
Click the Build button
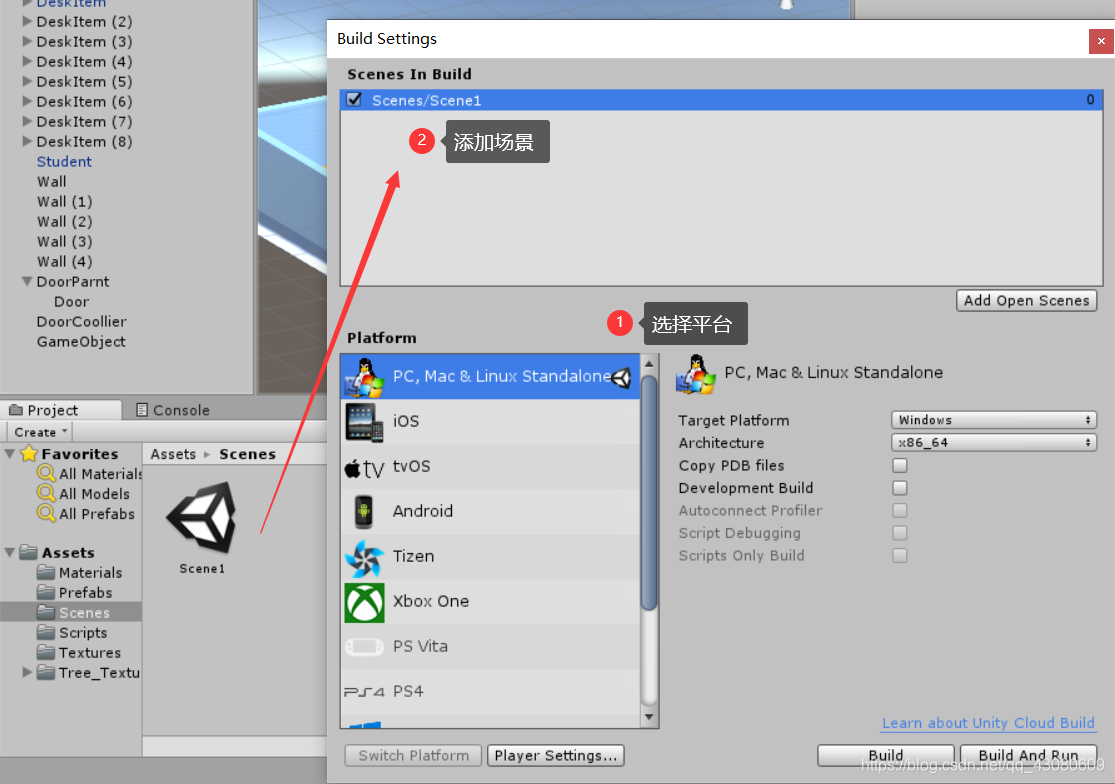pos(885,756)
